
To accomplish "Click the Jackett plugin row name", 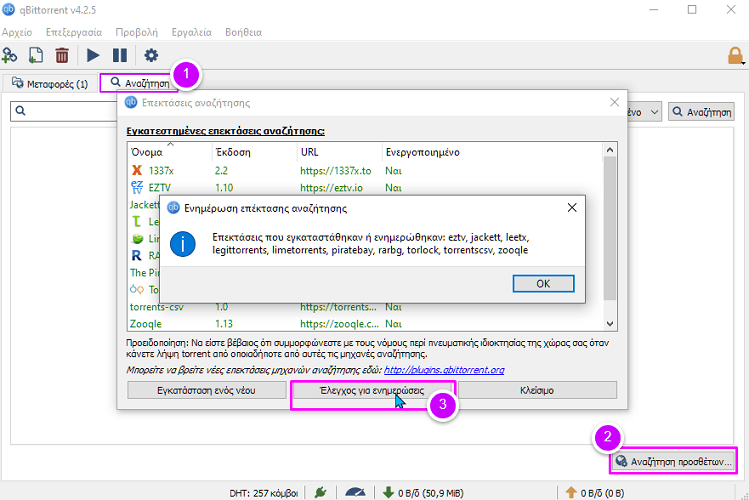I will coord(144,204).
